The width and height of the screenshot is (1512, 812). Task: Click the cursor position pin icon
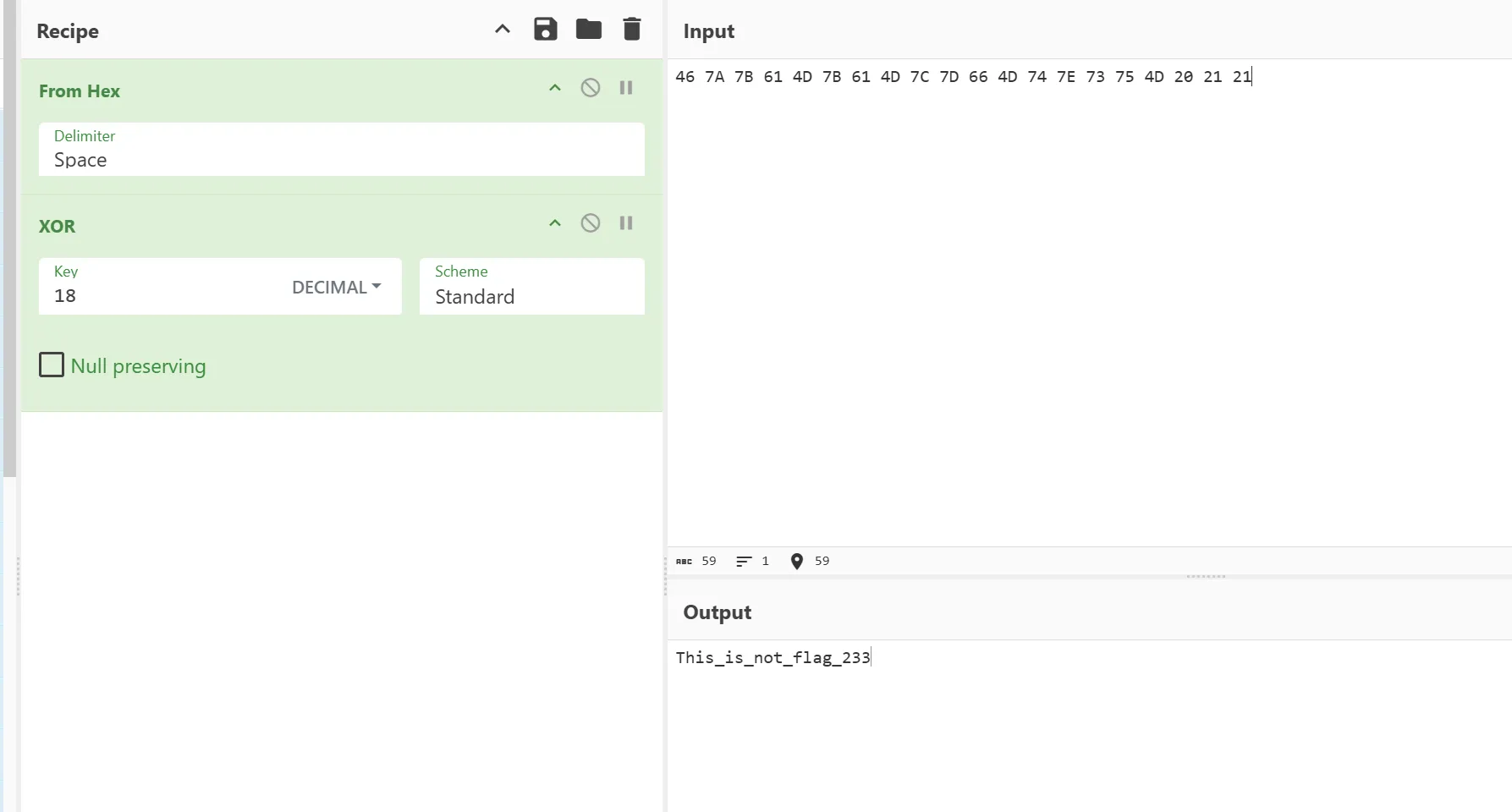(x=796, y=562)
